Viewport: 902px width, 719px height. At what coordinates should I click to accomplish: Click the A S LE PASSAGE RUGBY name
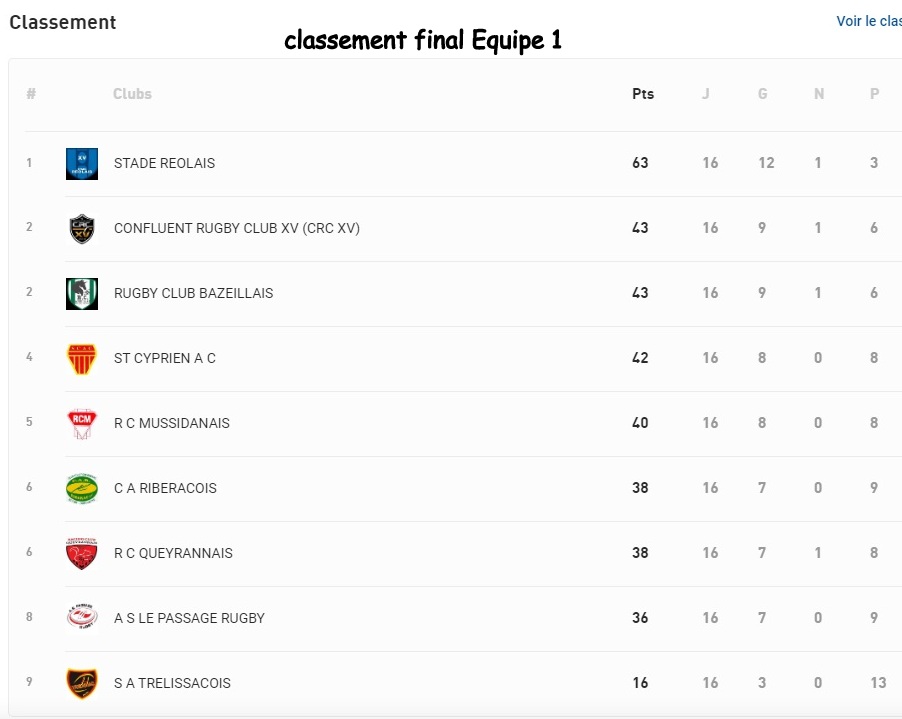click(189, 618)
